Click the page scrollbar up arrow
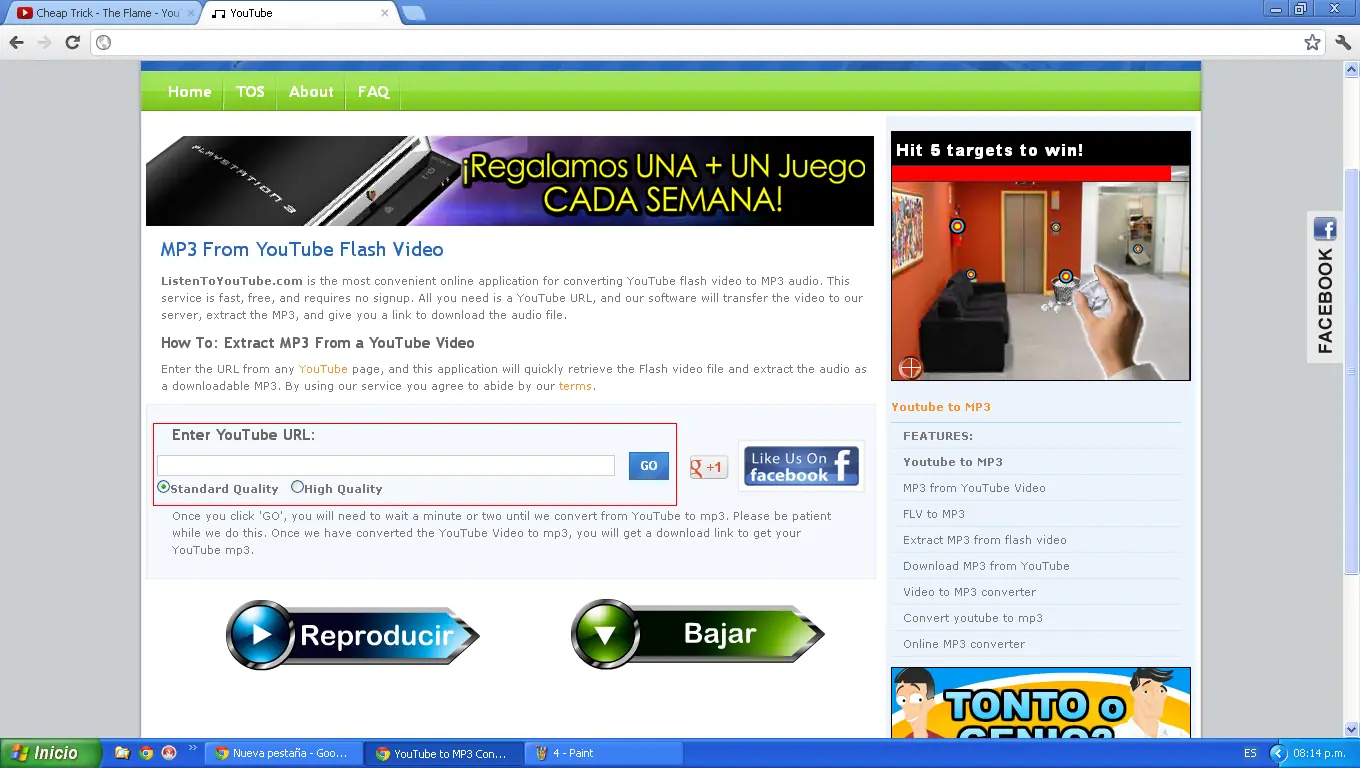This screenshot has width=1360, height=768. 1351,70
